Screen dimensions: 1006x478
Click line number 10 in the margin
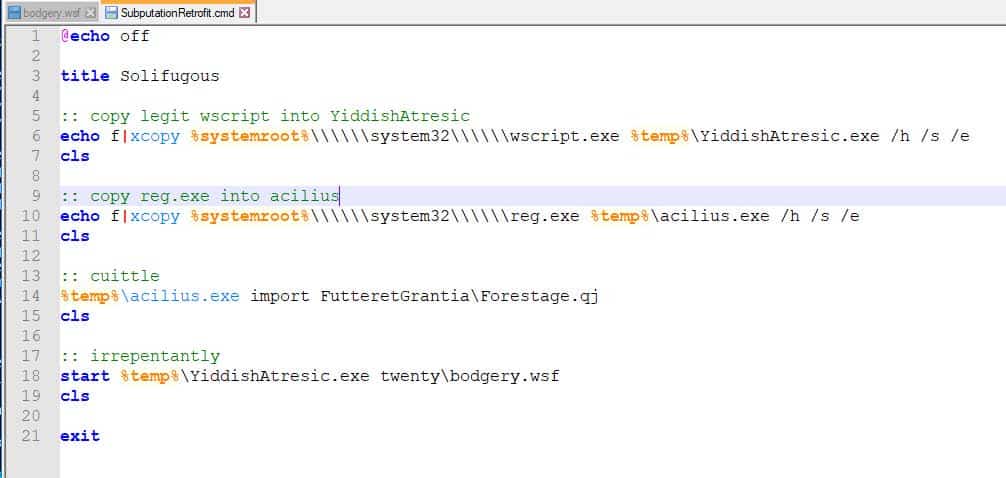coord(31,216)
